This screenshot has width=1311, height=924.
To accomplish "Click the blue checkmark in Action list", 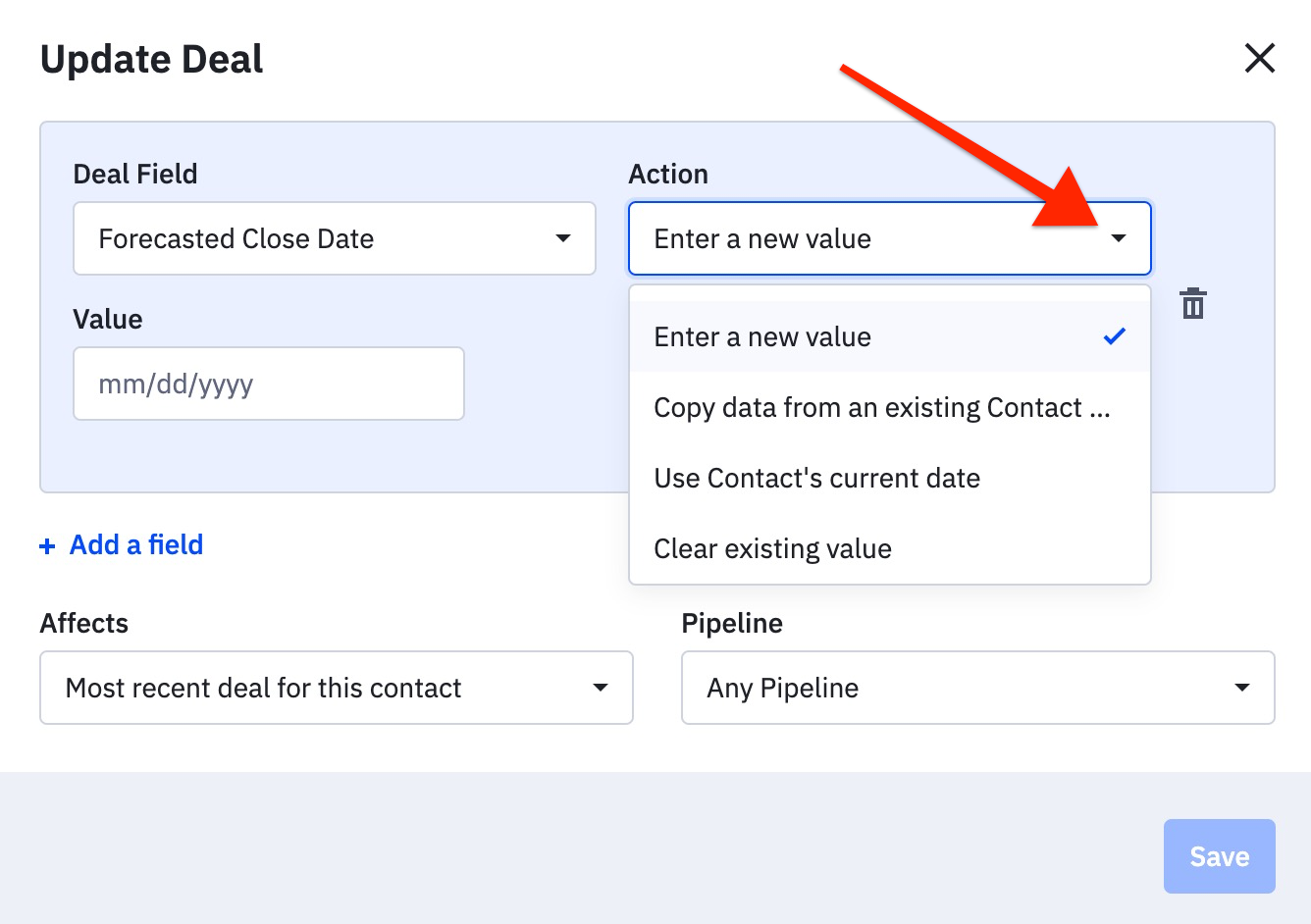I will [1114, 336].
